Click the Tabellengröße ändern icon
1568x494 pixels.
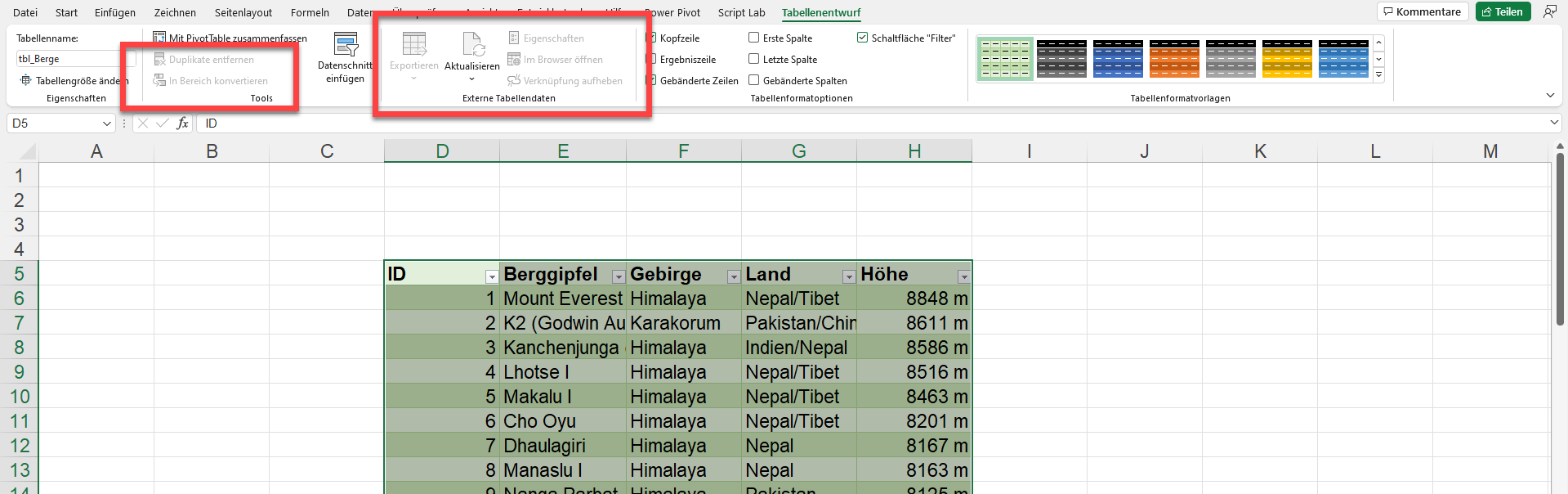click(25, 80)
